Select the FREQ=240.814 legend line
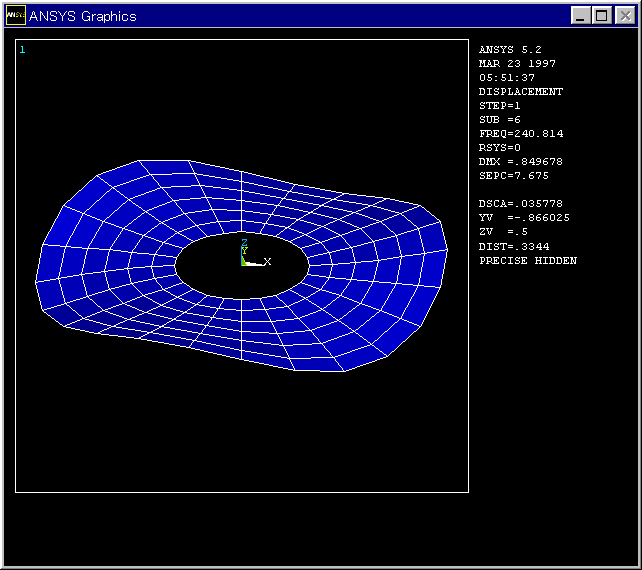The height and width of the screenshot is (570, 642). pos(520,133)
